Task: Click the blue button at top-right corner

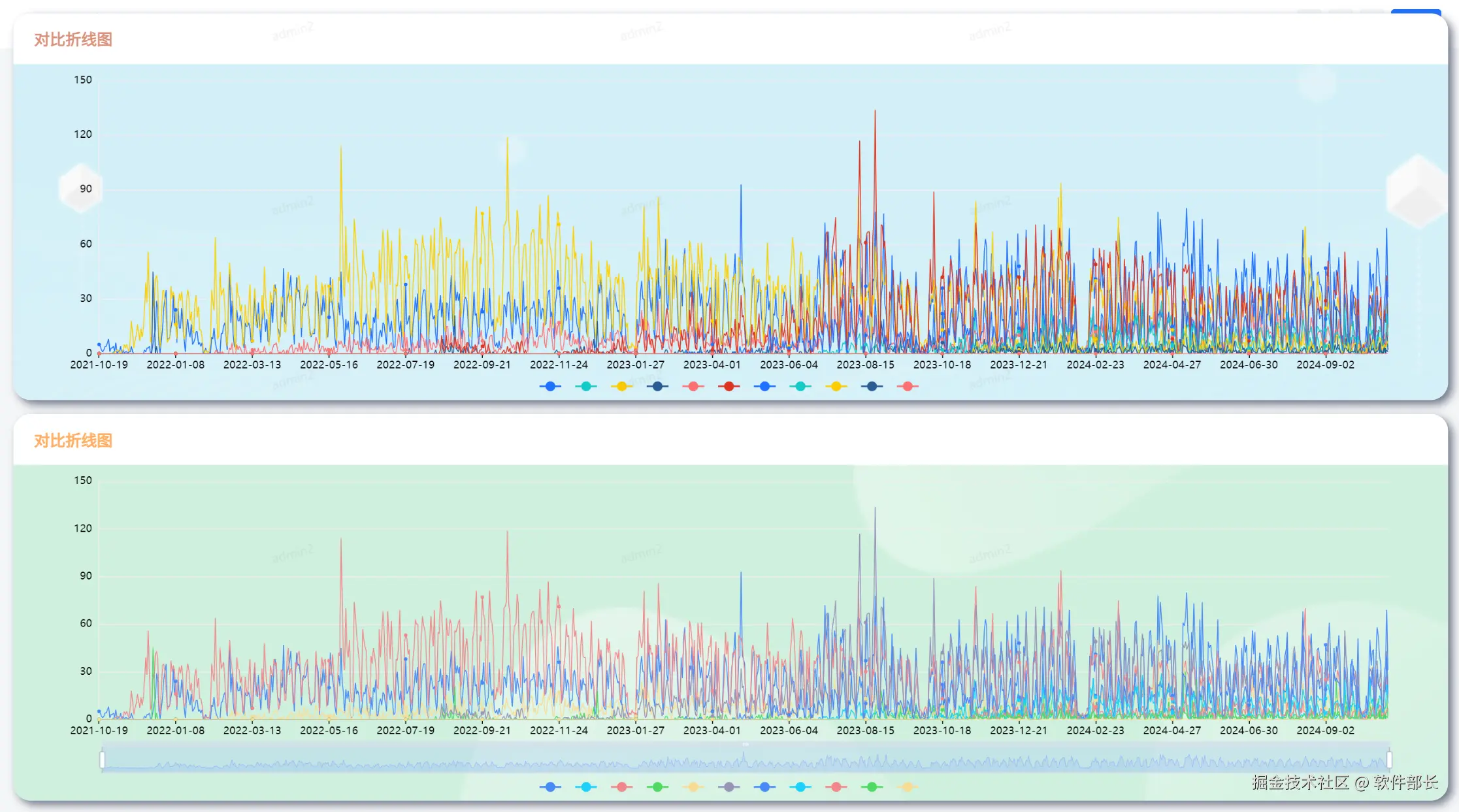Action: coord(1415,12)
